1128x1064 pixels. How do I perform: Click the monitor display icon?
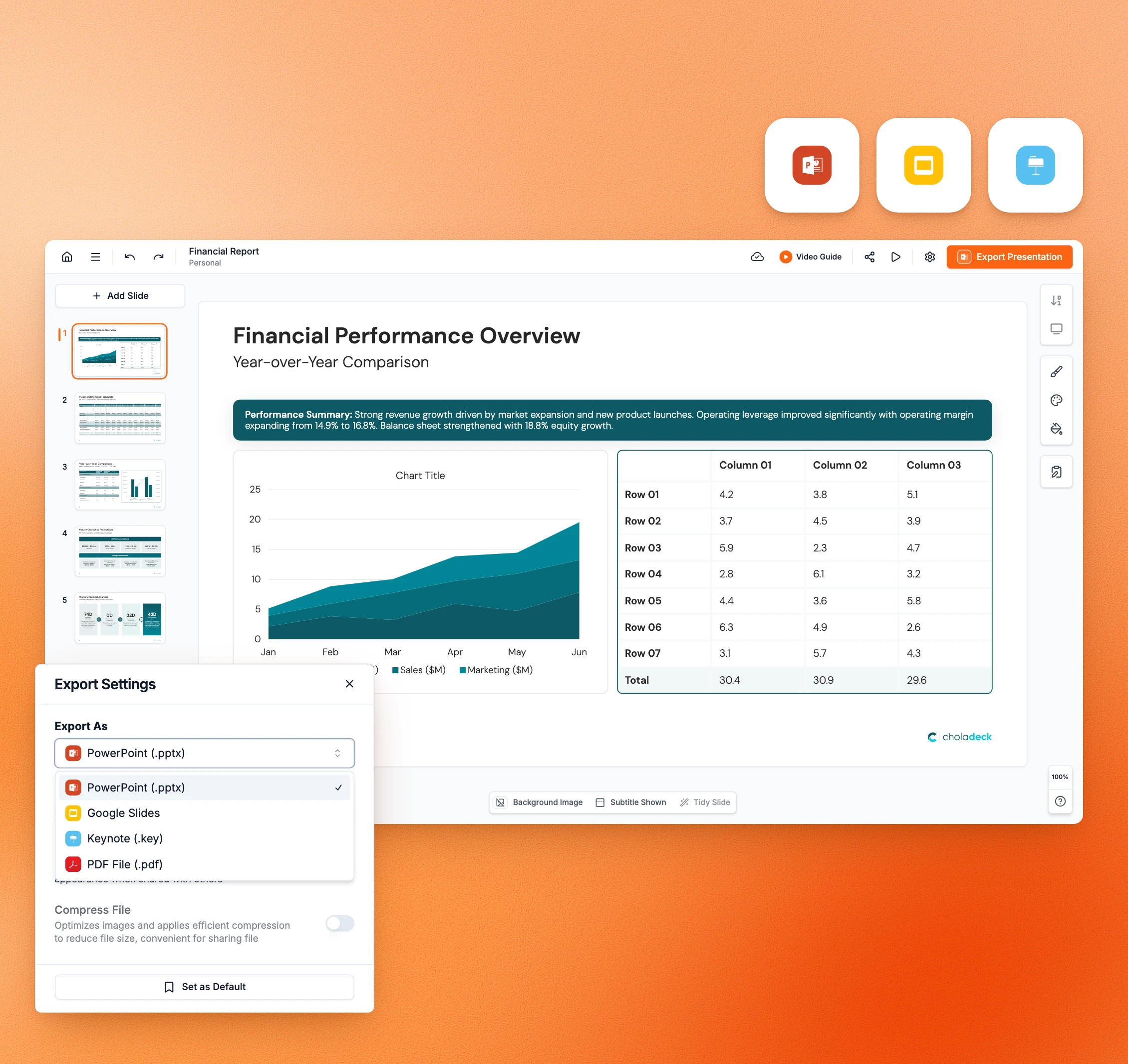click(1056, 329)
